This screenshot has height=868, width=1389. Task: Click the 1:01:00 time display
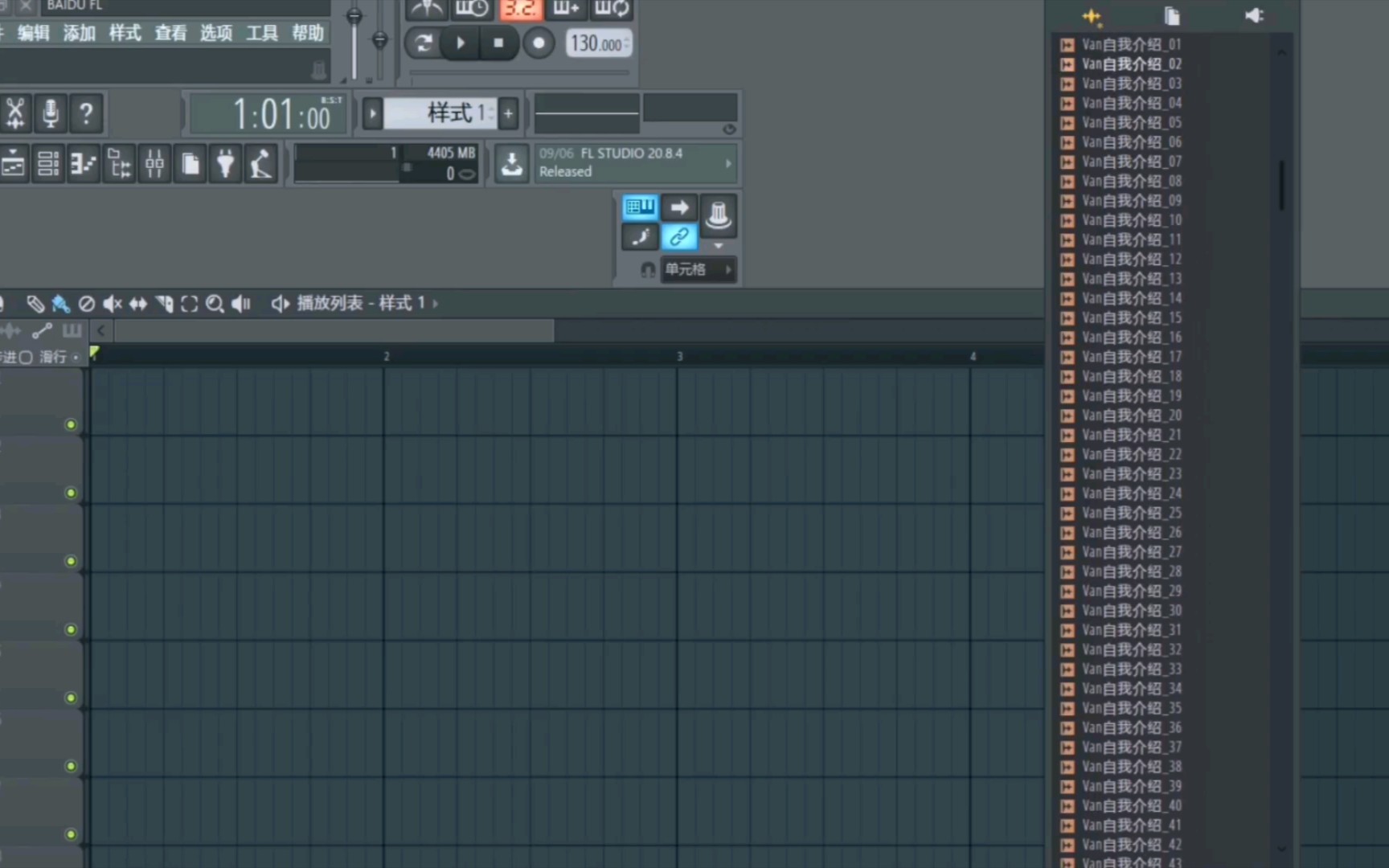click(268, 113)
